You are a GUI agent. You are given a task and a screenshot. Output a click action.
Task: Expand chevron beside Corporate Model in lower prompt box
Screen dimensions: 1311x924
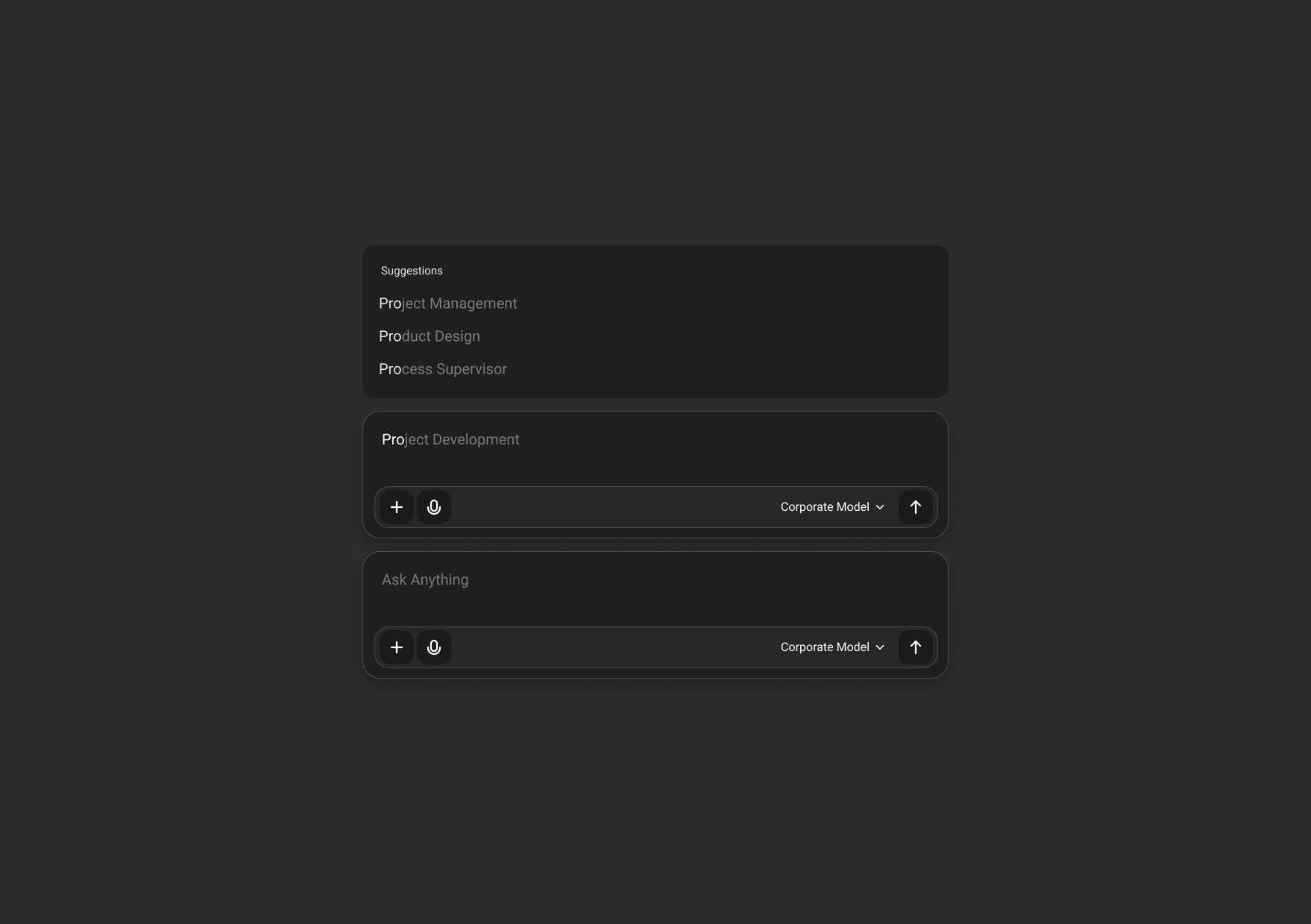[x=880, y=647]
